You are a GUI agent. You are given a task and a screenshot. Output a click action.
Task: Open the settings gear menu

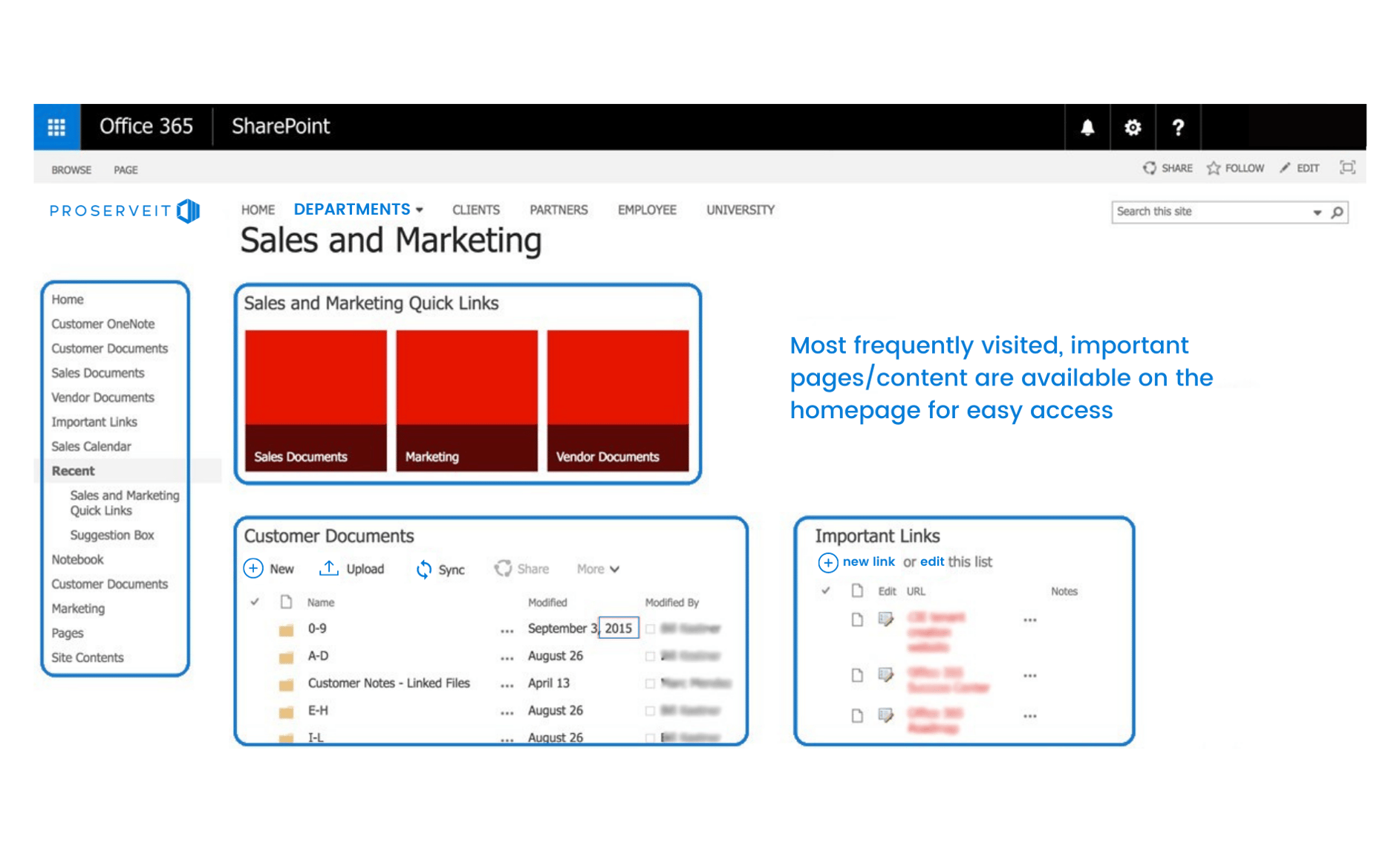tap(1132, 127)
